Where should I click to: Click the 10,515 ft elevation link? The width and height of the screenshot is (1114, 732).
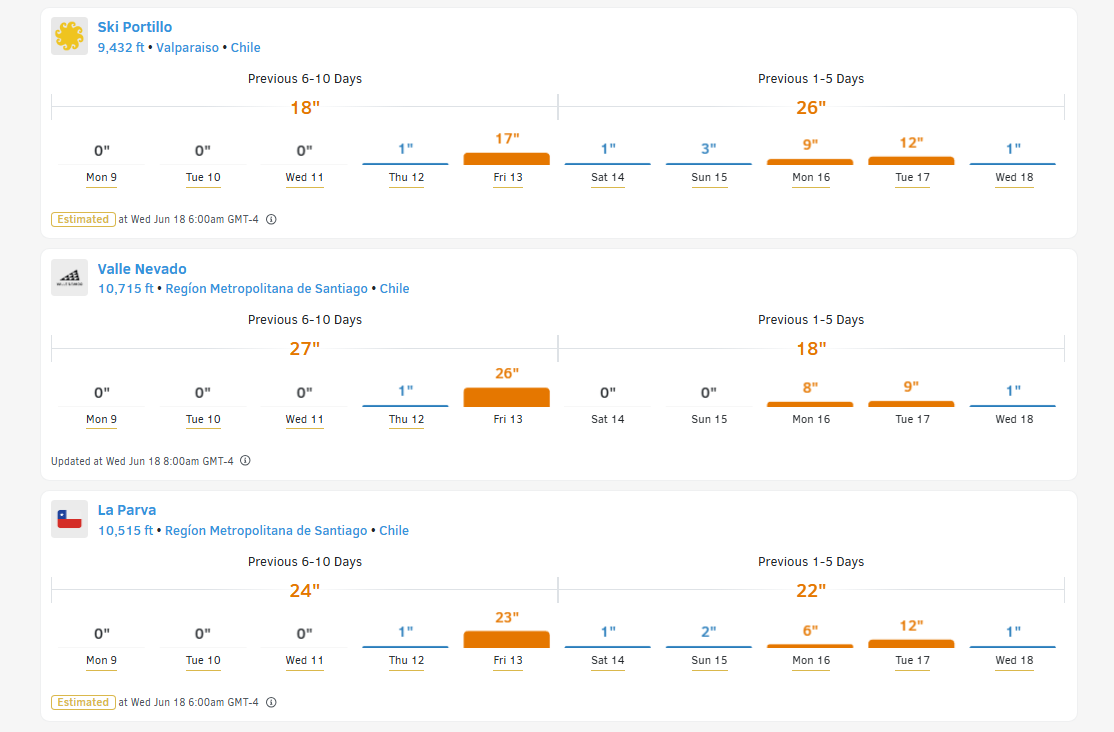tap(125, 530)
